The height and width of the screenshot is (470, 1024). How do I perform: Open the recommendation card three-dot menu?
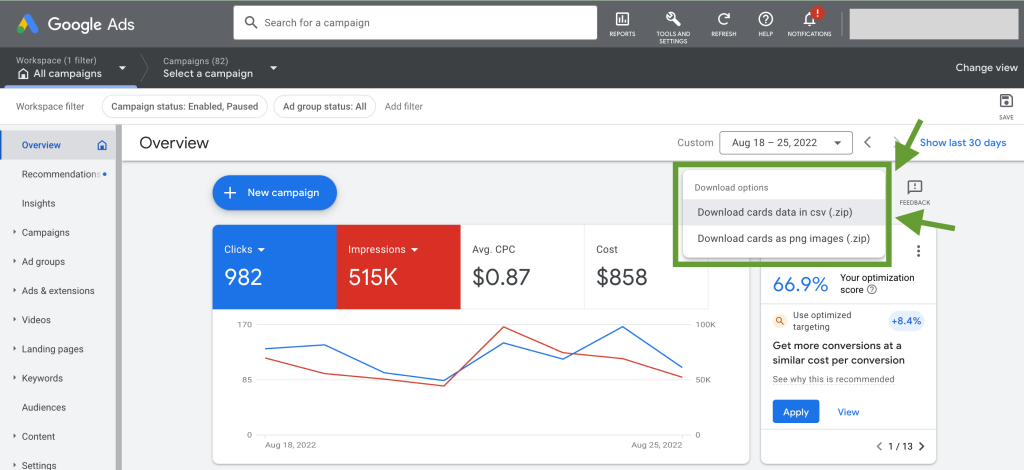(918, 251)
